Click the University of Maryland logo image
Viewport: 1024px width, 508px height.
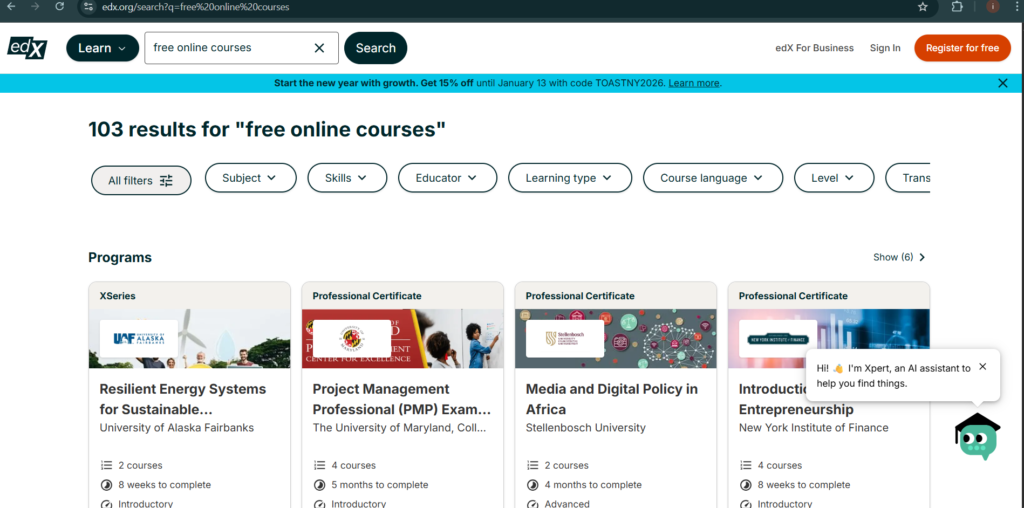click(x=351, y=338)
